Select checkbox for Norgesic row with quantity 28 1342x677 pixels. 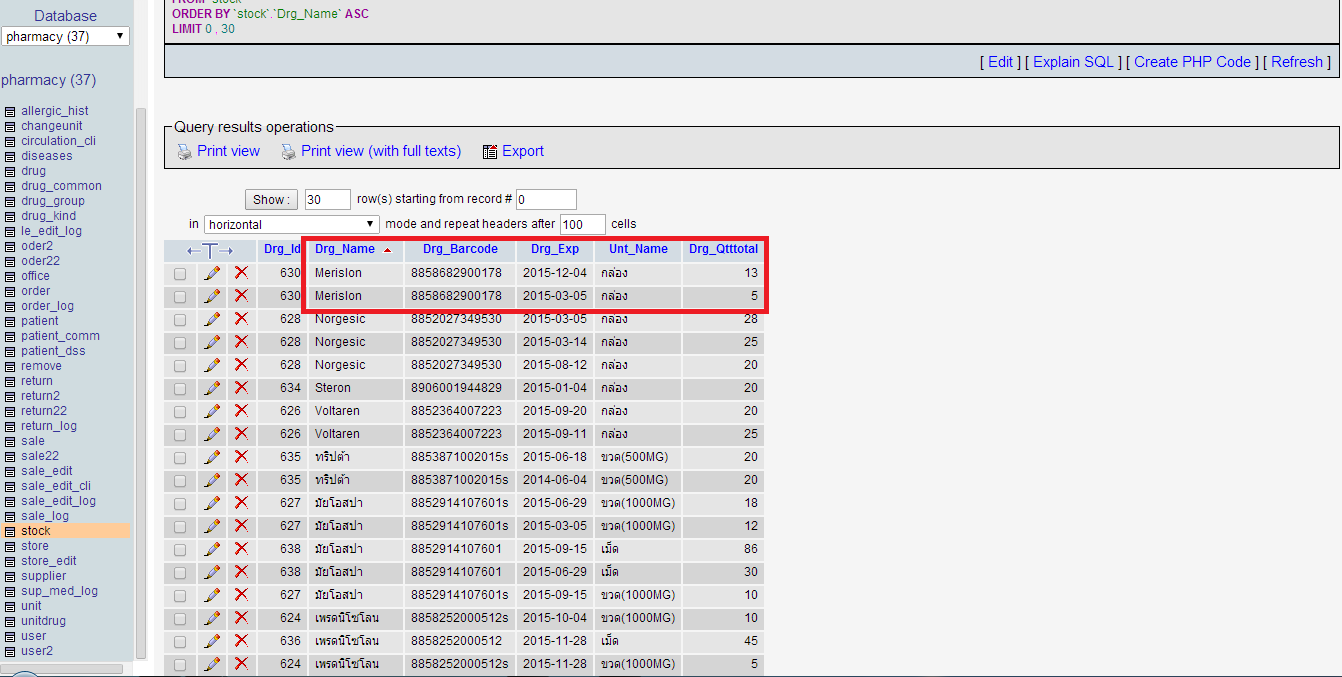180,319
